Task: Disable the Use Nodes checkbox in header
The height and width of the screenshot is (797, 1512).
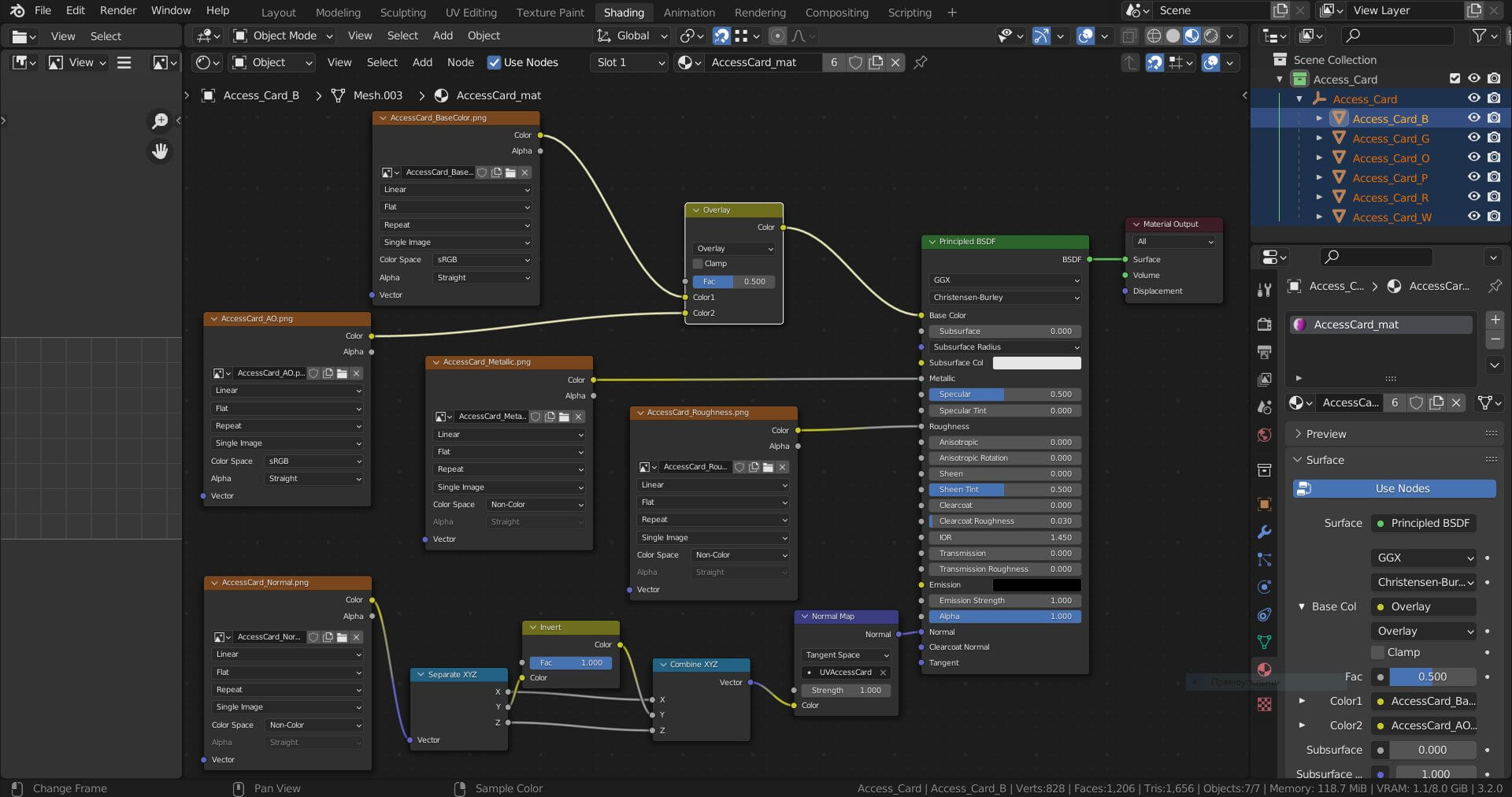Action: 494,62
